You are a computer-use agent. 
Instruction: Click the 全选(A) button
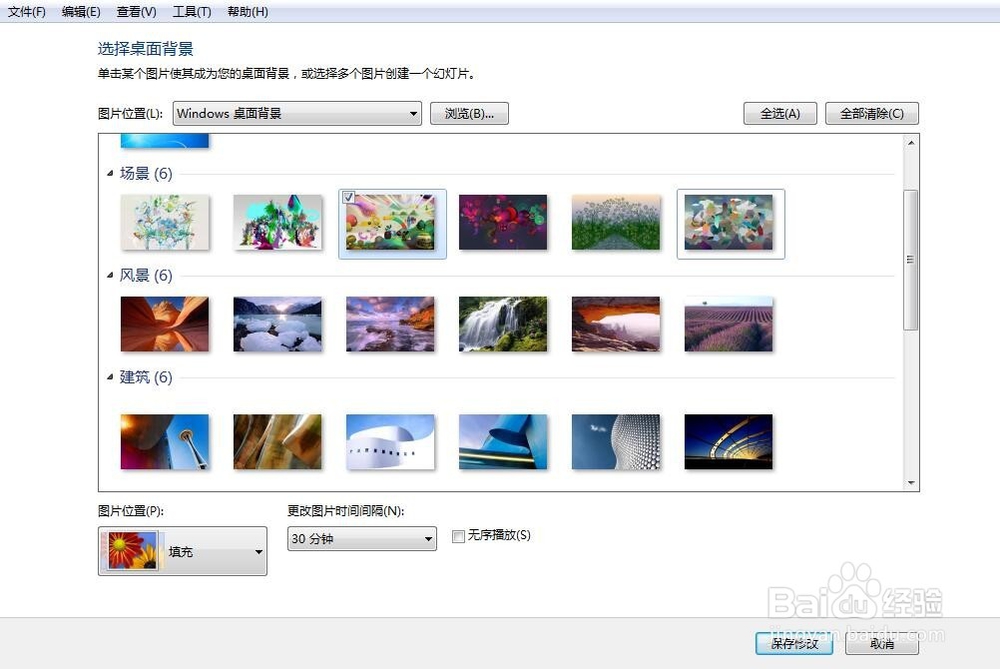point(780,114)
